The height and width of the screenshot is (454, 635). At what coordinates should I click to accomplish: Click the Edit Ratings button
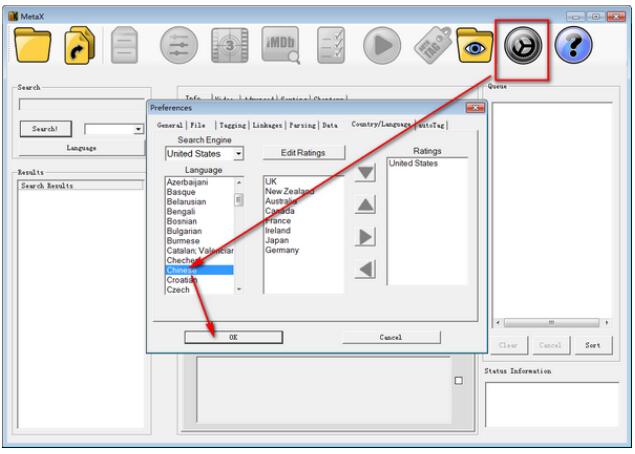303,153
